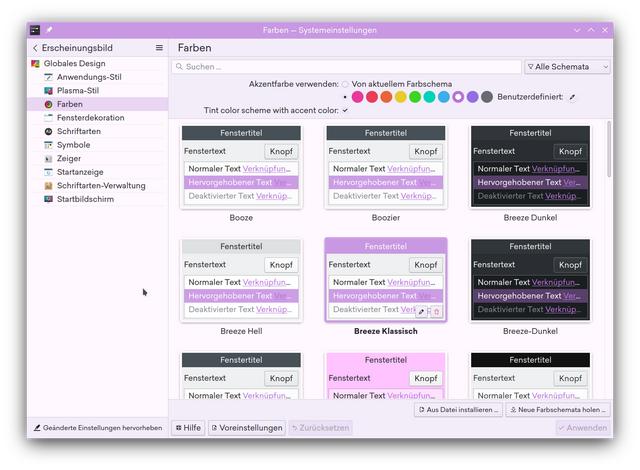The width and height of the screenshot is (640, 470).
Task: Select the Breeze Klassisch scheme thumbnail
Action: 386,280
